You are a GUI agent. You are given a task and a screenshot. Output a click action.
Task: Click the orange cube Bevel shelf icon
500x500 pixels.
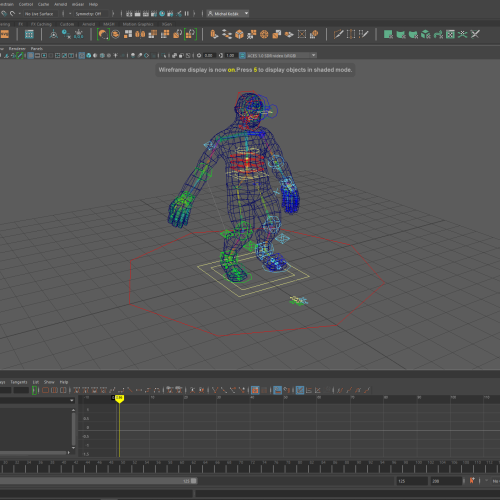point(239,34)
